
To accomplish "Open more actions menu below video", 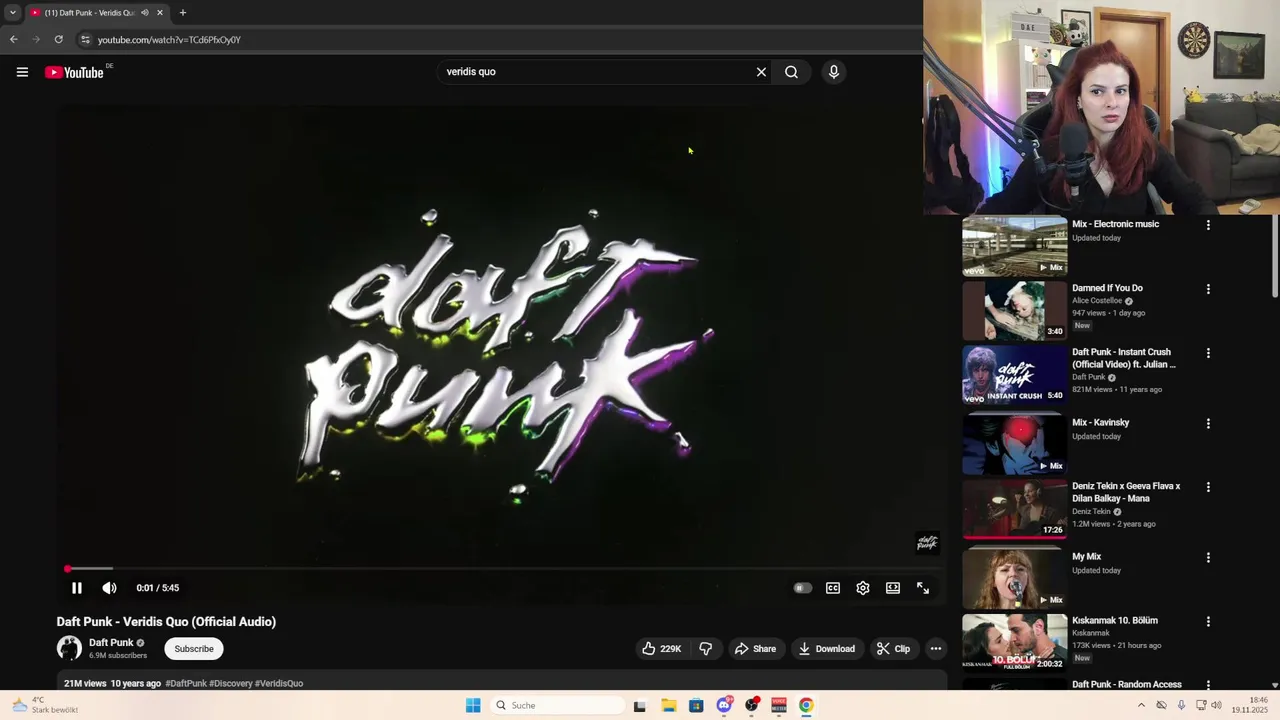I will tap(936, 649).
